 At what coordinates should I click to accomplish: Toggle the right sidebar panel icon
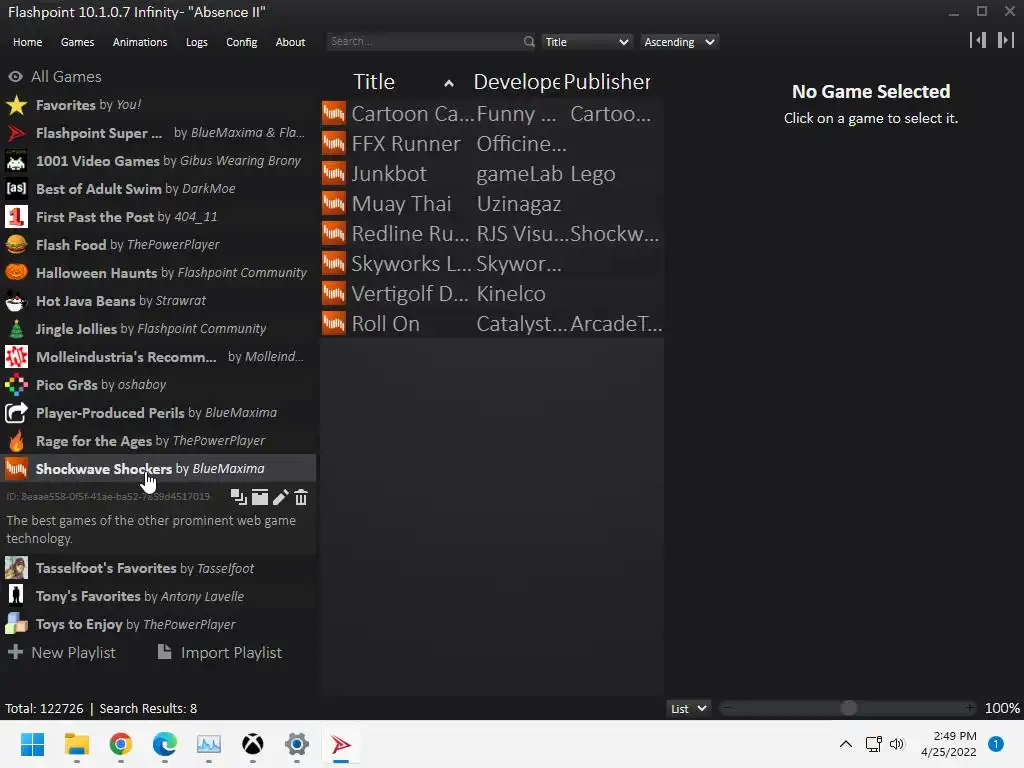point(1006,40)
